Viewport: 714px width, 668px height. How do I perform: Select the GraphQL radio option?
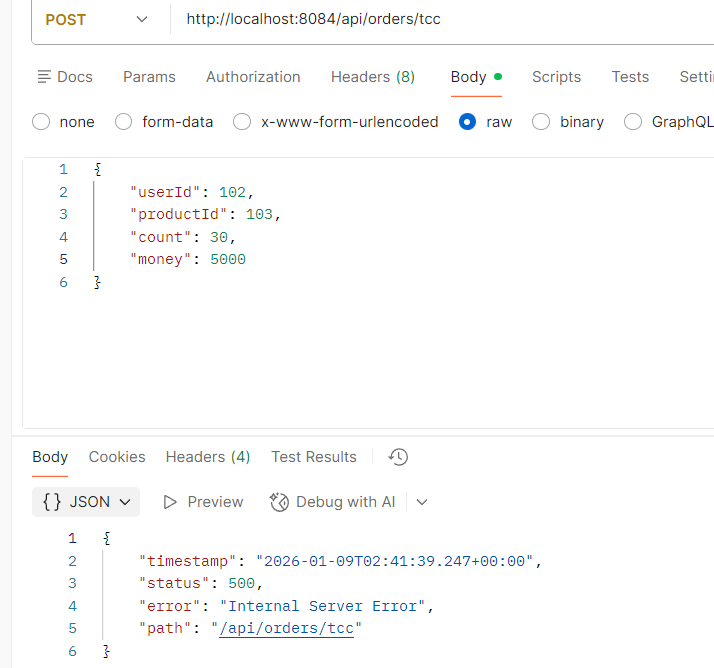[x=633, y=122]
